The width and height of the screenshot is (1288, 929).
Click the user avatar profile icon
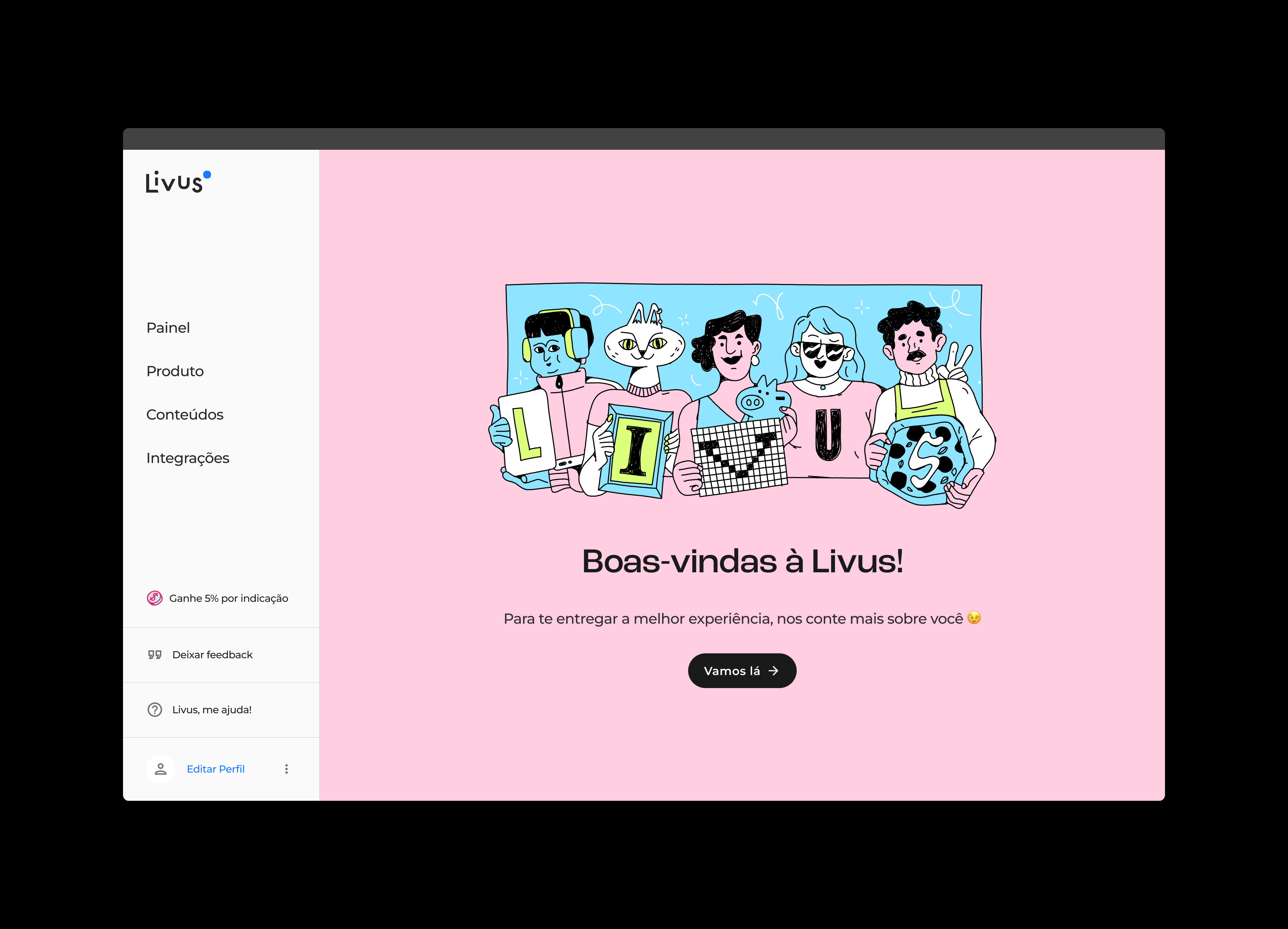pos(161,769)
